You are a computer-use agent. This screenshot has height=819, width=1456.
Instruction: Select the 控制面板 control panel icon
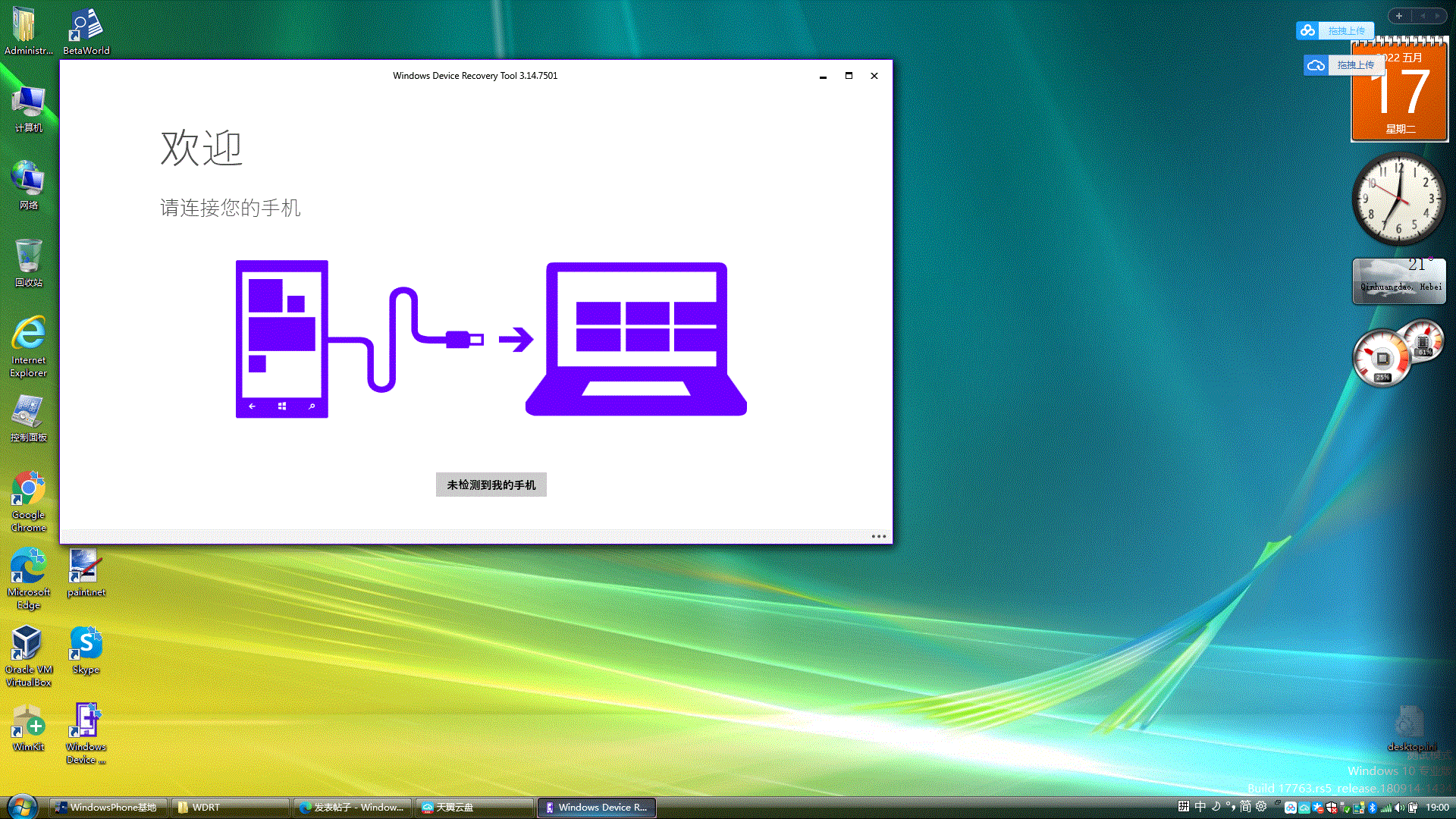click(28, 418)
